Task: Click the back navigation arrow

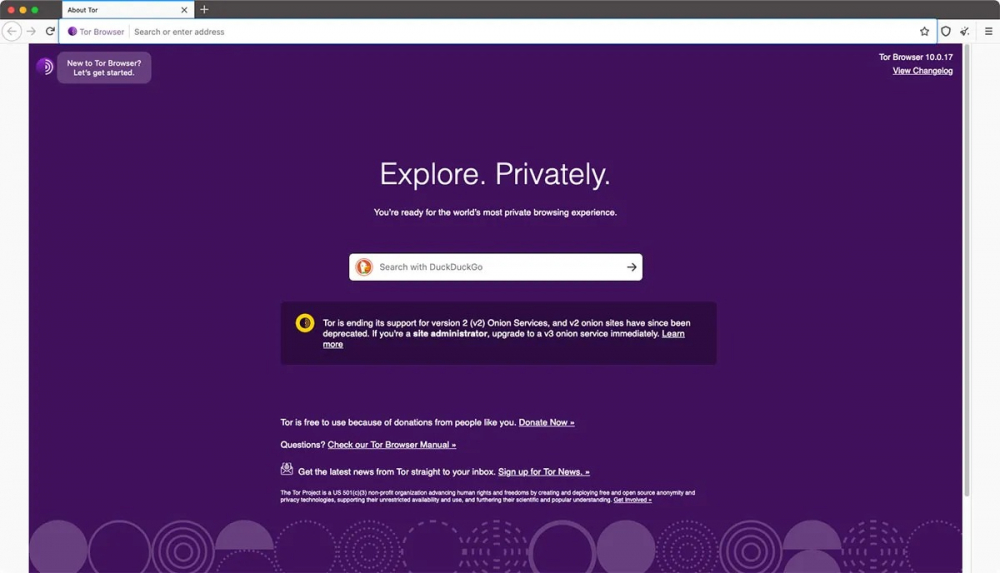Action: 12,32
